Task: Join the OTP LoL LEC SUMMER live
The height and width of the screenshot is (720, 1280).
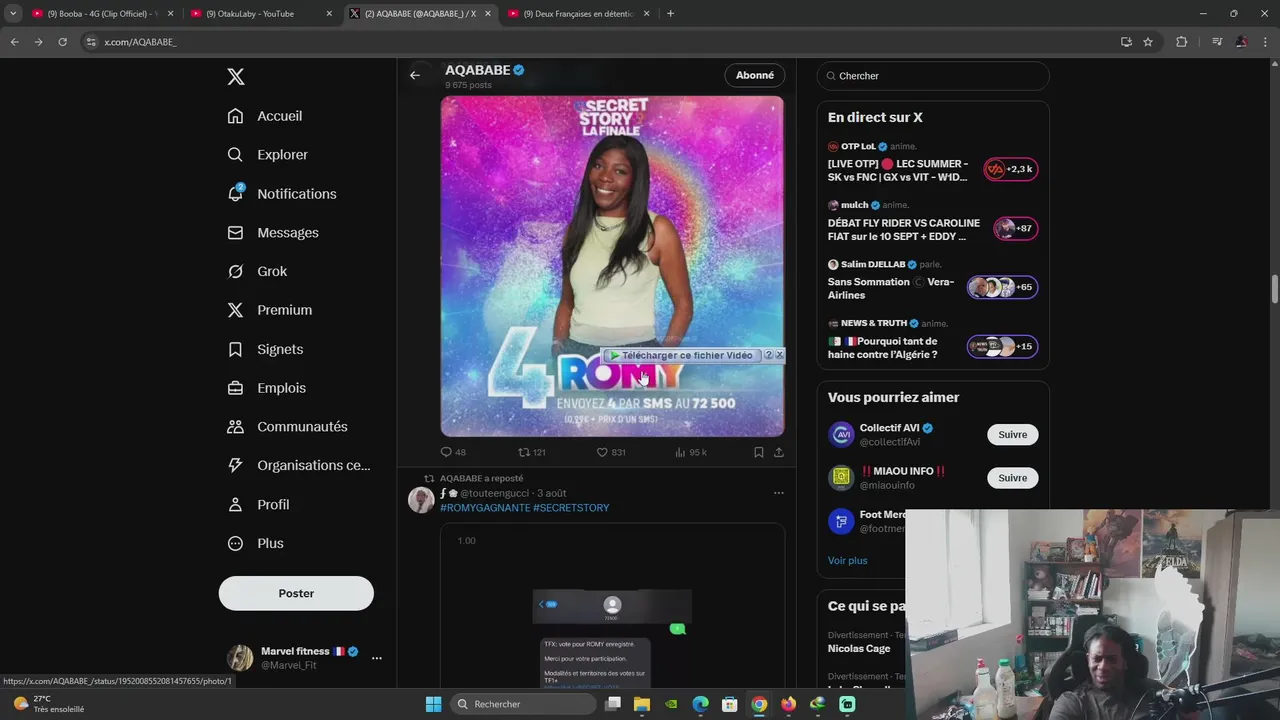Action: coord(900,170)
